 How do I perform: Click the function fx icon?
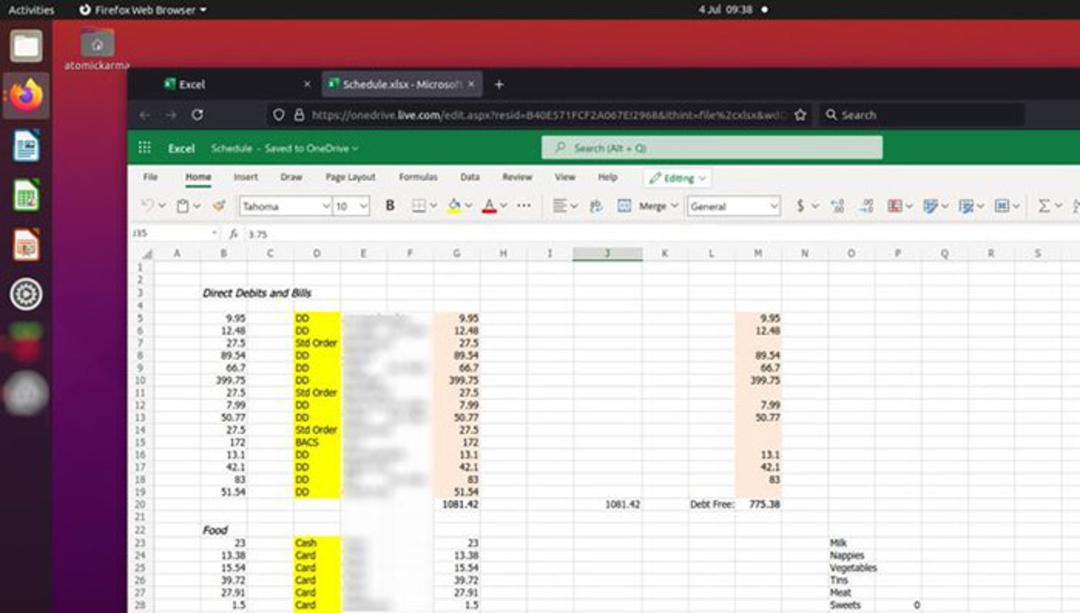(x=233, y=233)
